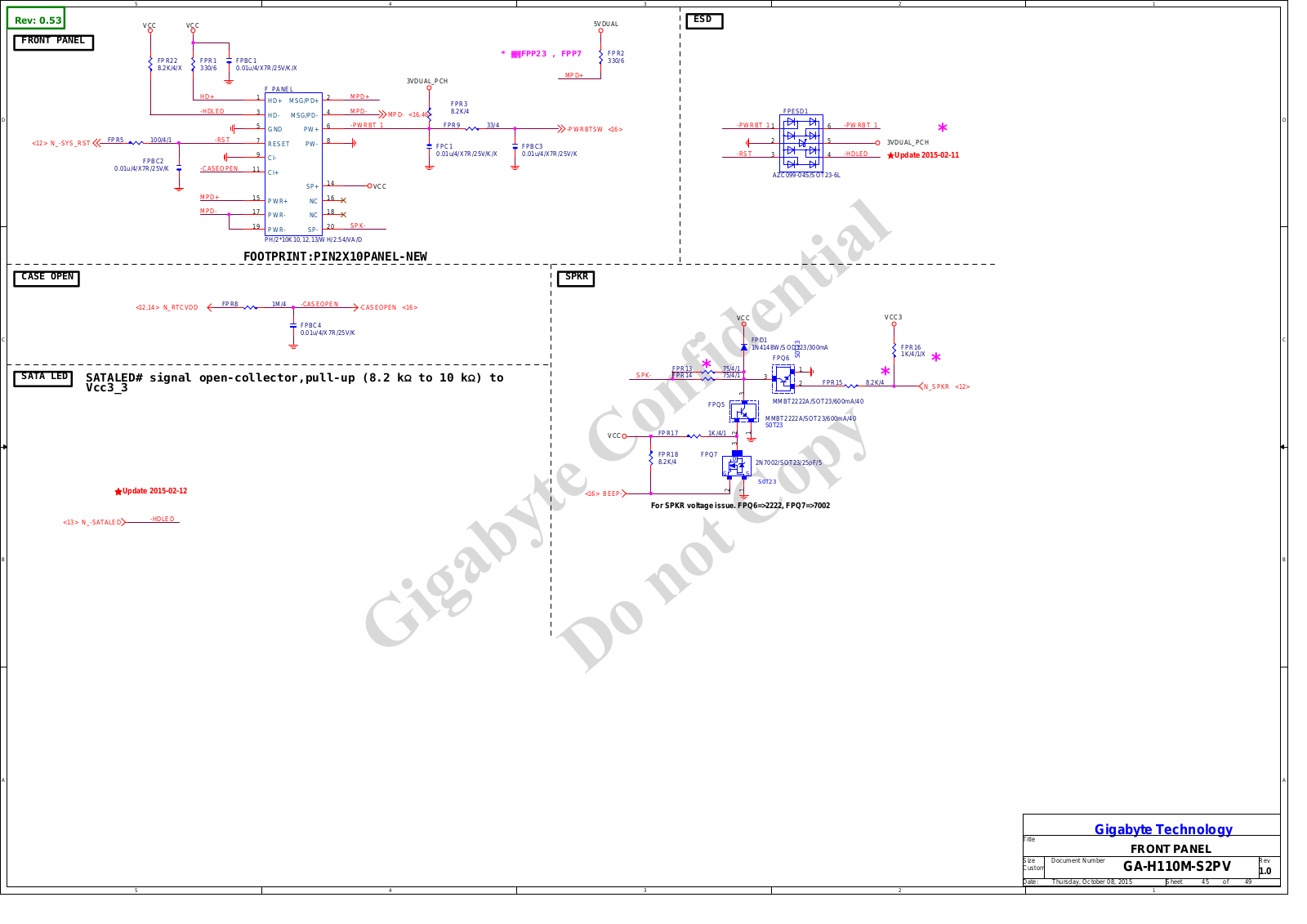Click the FPR1 330/6 resistor label
1307x924 pixels.
[x=209, y=65]
